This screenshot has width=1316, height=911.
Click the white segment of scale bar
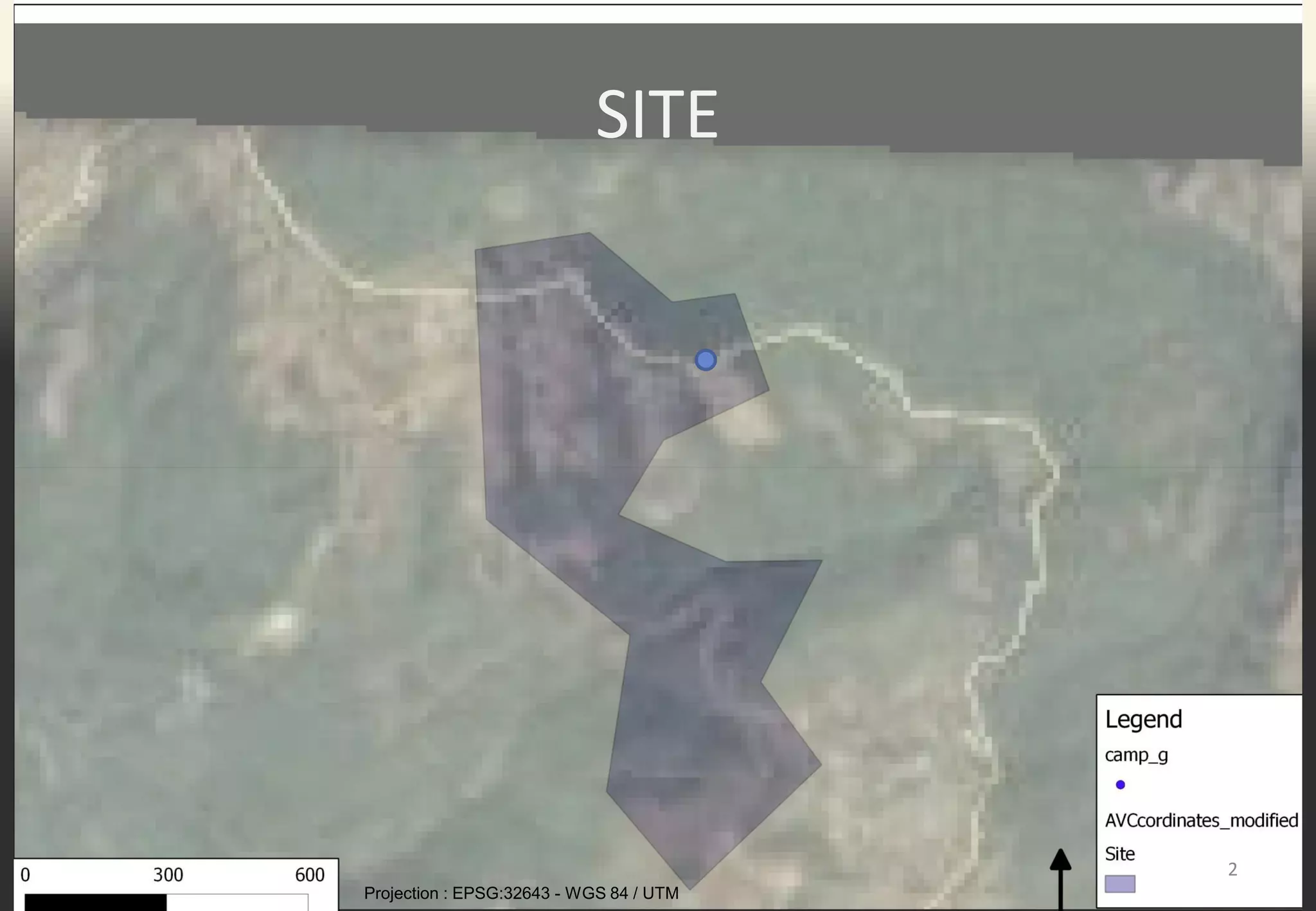[236, 902]
